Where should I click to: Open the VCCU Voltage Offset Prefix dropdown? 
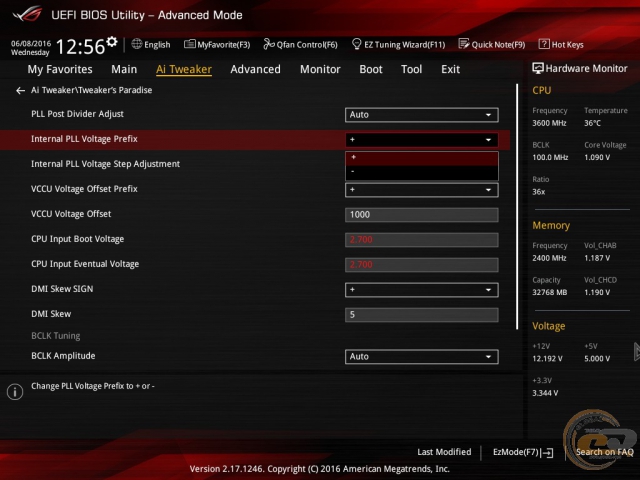click(x=422, y=190)
